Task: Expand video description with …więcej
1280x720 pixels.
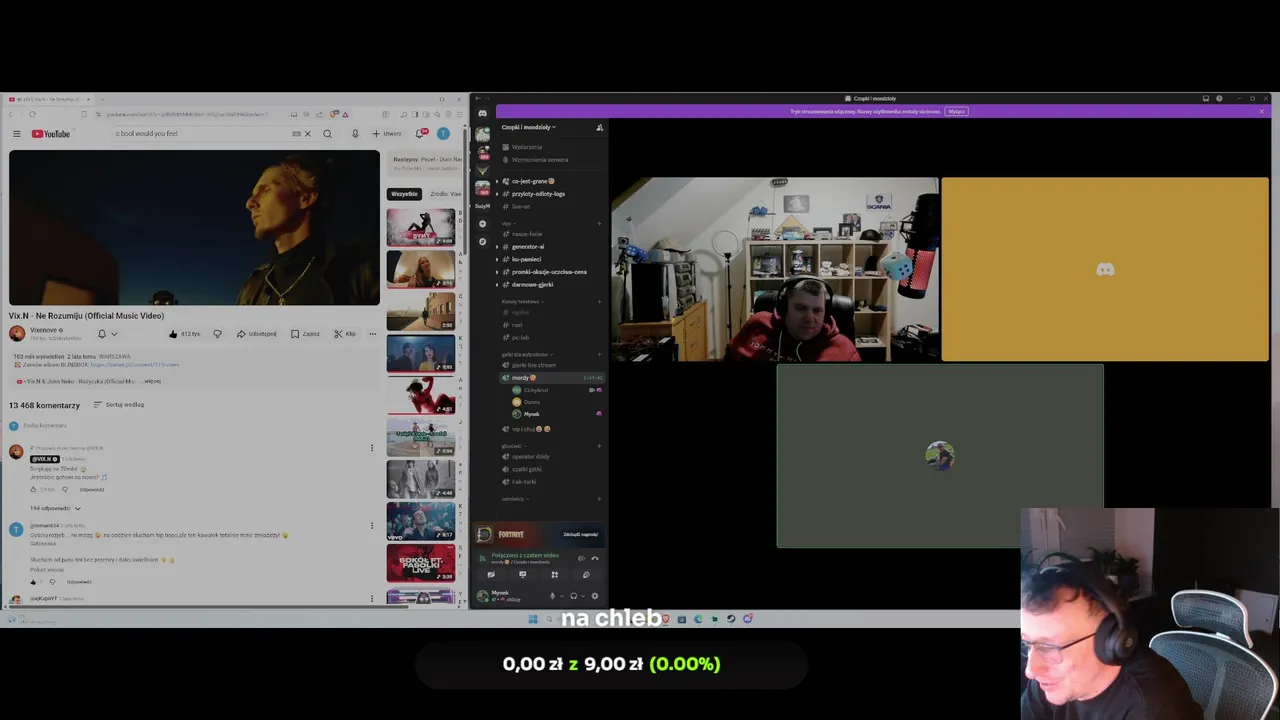Action: [x=152, y=381]
